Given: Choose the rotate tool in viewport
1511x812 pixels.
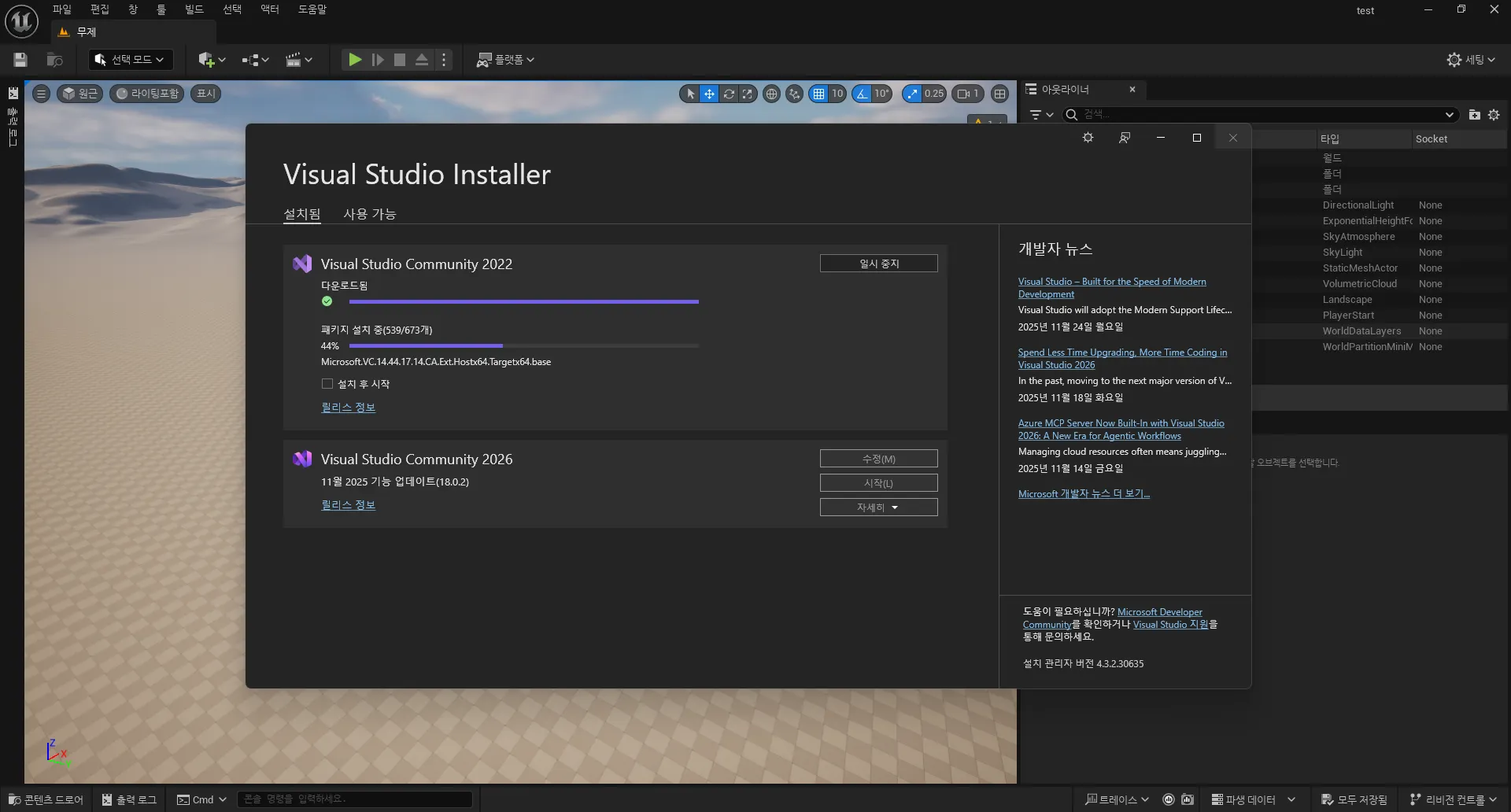Looking at the screenshot, I should [x=729, y=94].
